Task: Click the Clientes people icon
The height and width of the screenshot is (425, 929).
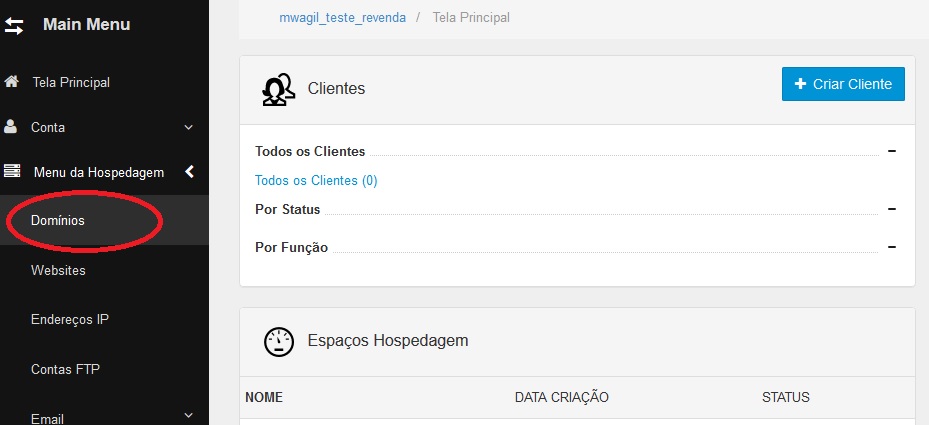Action: point(278,90)
